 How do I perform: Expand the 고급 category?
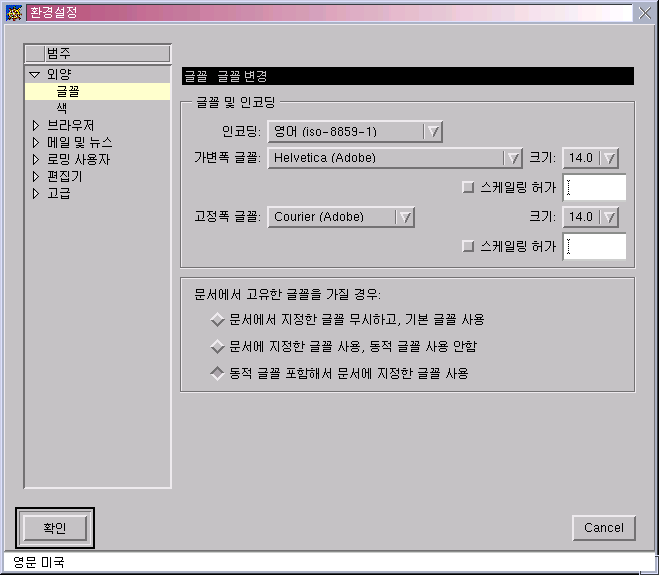[35, 193]
